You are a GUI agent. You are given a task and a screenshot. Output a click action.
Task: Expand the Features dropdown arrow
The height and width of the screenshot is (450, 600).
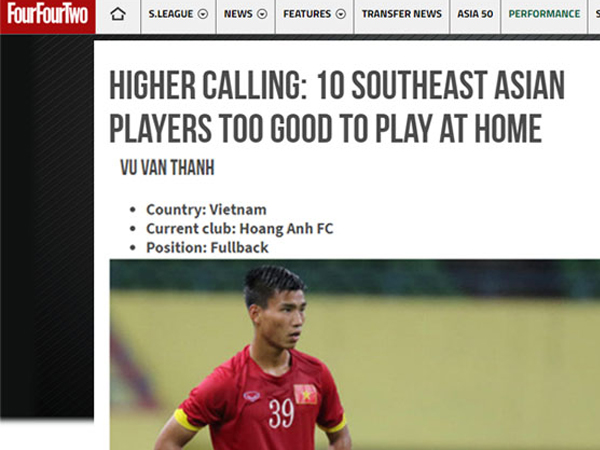tap(341, 14)
